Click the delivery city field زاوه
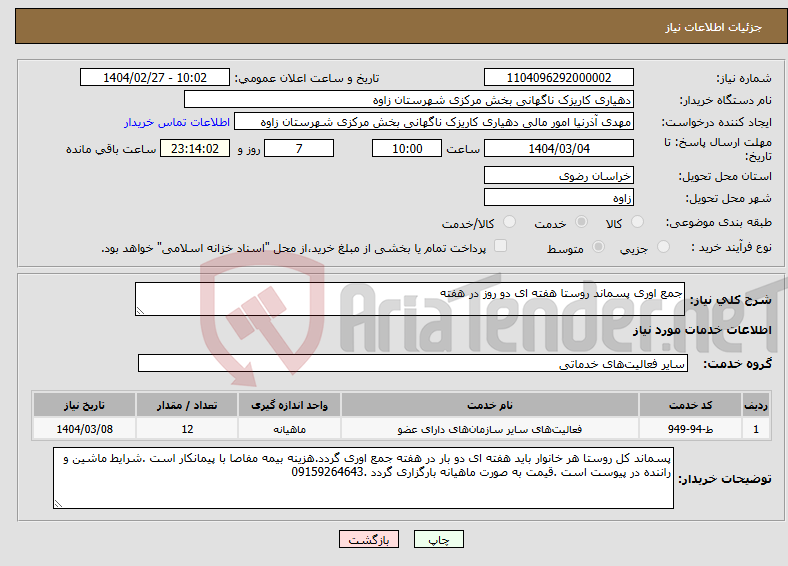The image size is (788, 566). 559,197
